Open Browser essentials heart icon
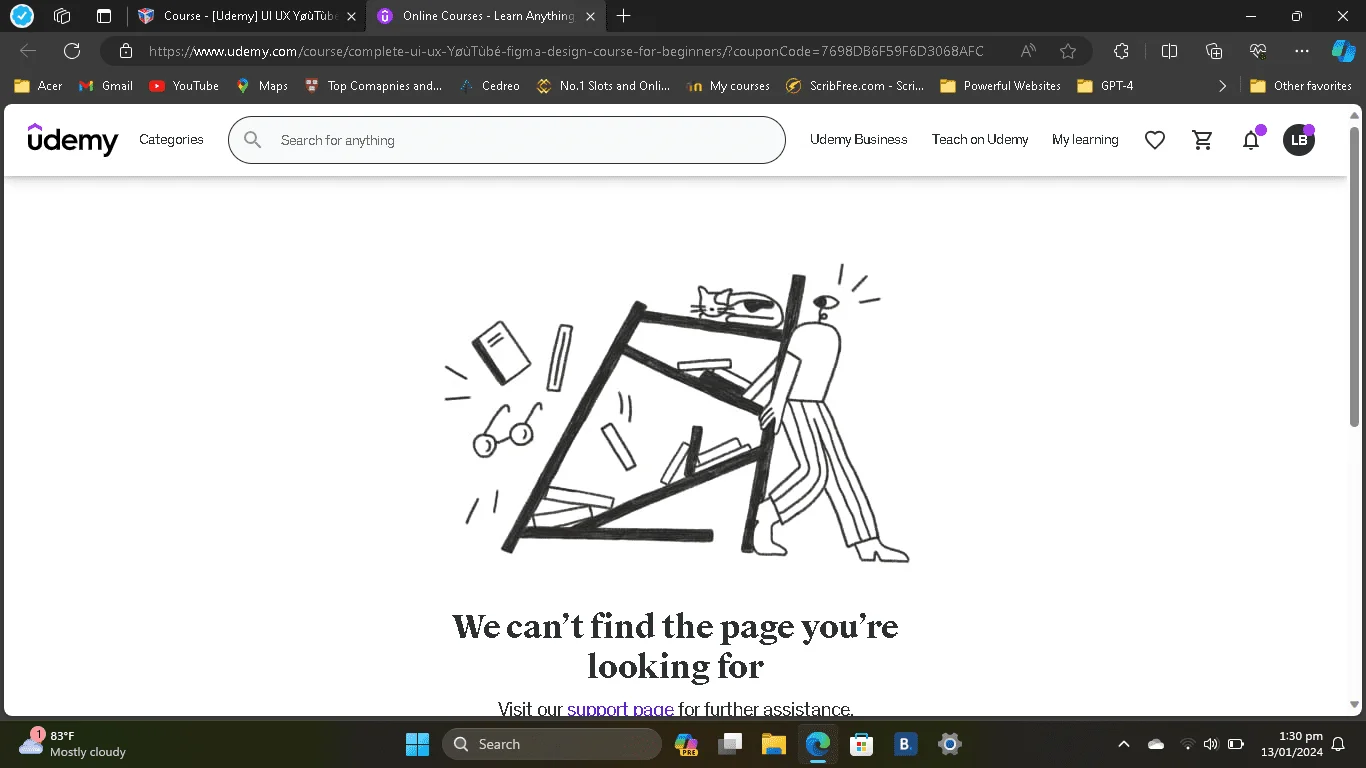The image size is (1366, 768). tap(1258, 51)
